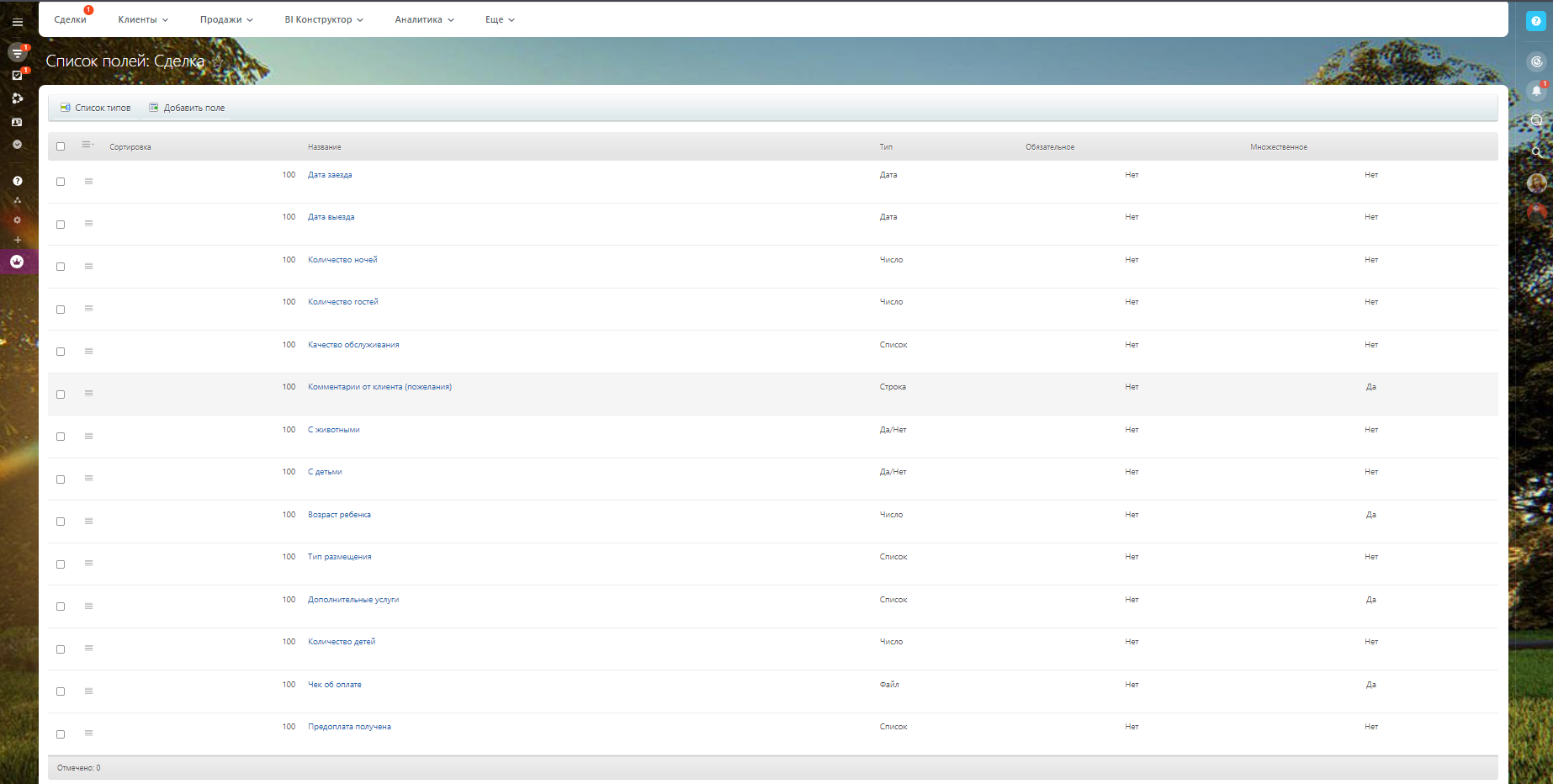
Task: Click the drag handle of Количество ночей row
Action: pyautogui.click(x=88, y=267)
